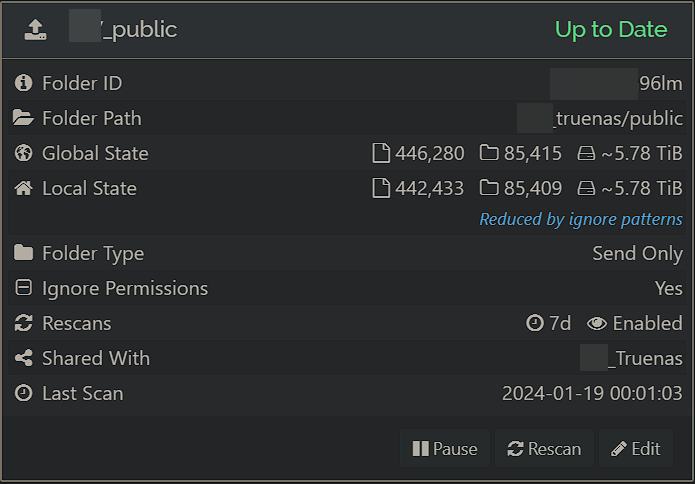Click the Folder Type folder icon
This screenshot has height=484, width=695.
(23, 253)
